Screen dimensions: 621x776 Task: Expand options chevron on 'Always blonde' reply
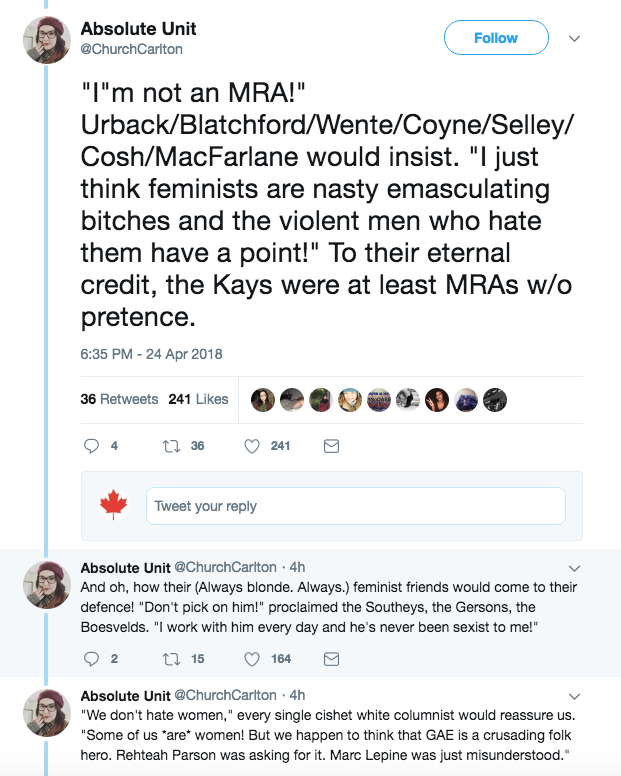pyautogui.click(x=574, y=568)
